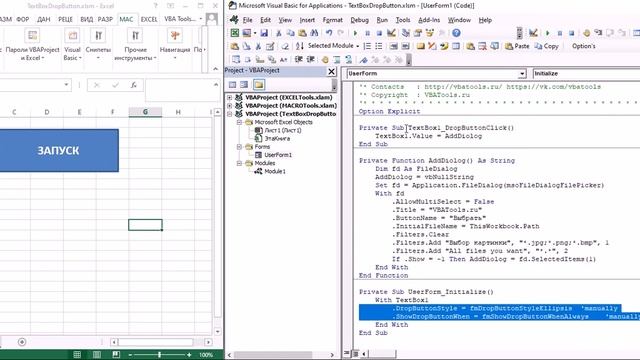
Task: Open the Visual Basic ribbon dropdown
Action: pos(72,45)
